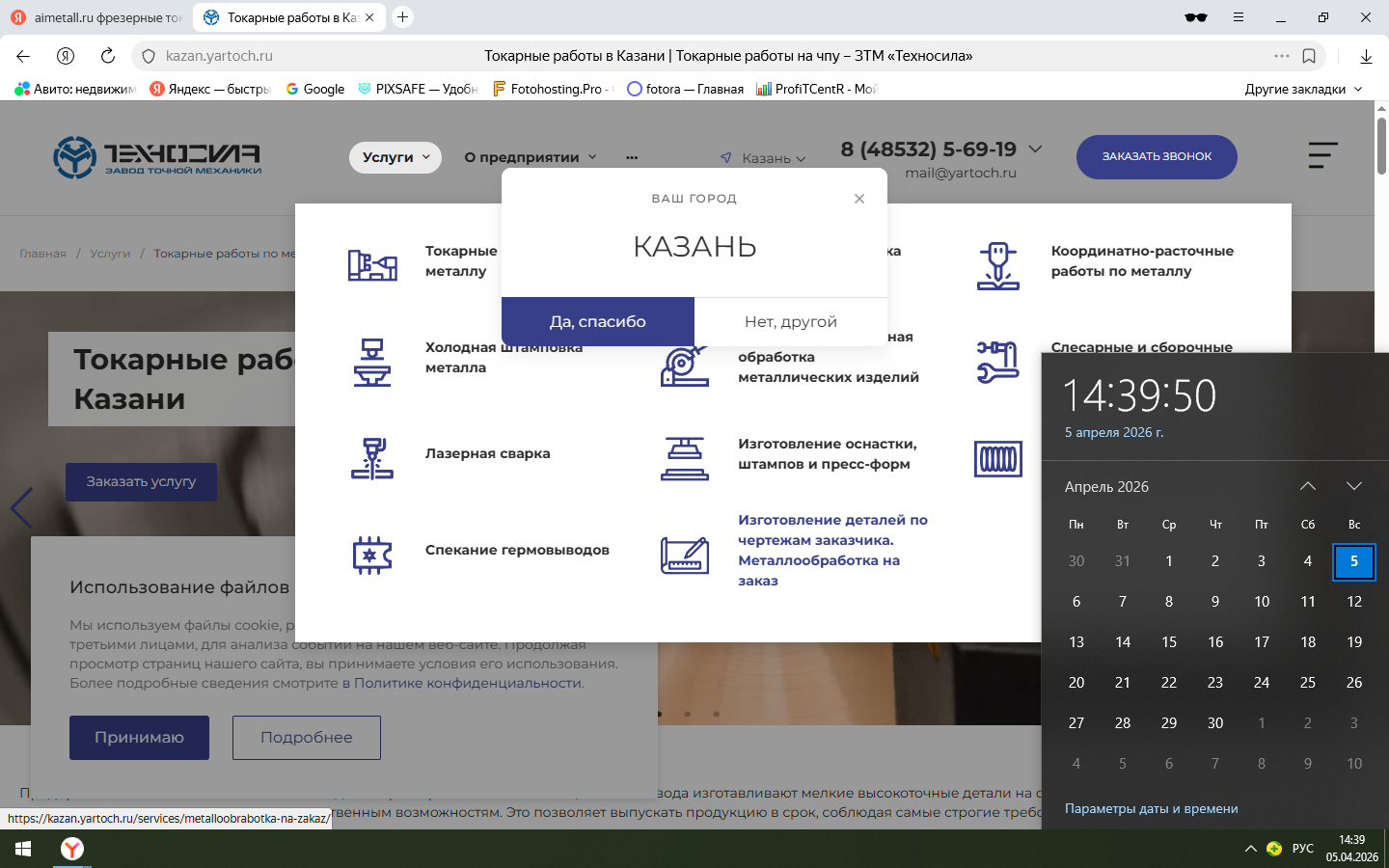Click the laser welding service icon

(x=371, y=458)
